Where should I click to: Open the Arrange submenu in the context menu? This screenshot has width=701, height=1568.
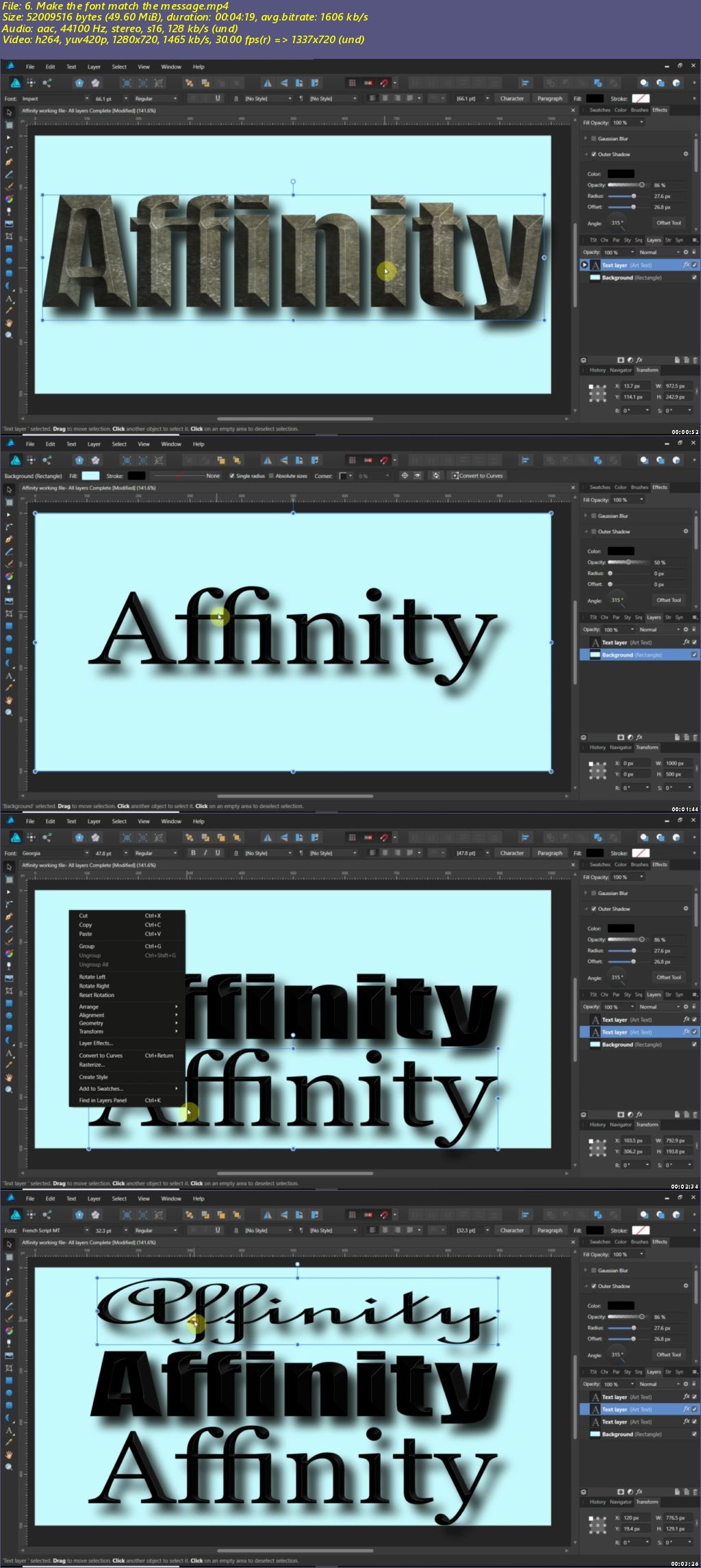[127, 1007]
